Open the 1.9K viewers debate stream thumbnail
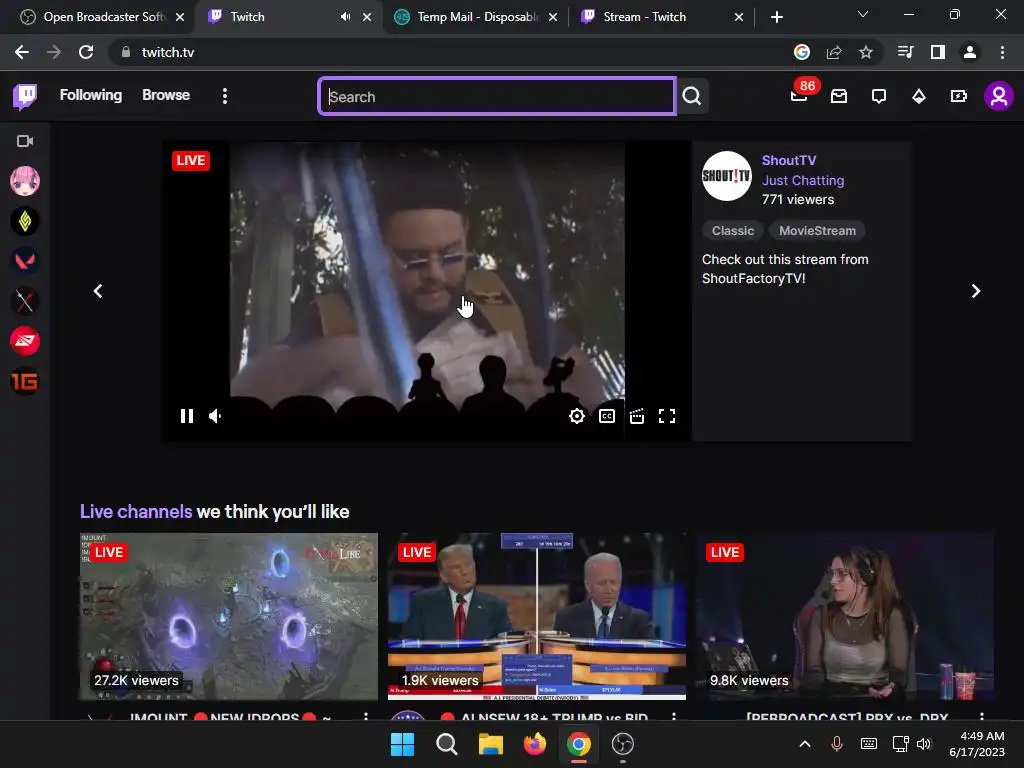Screen dimensions: 1024x768 537,616
